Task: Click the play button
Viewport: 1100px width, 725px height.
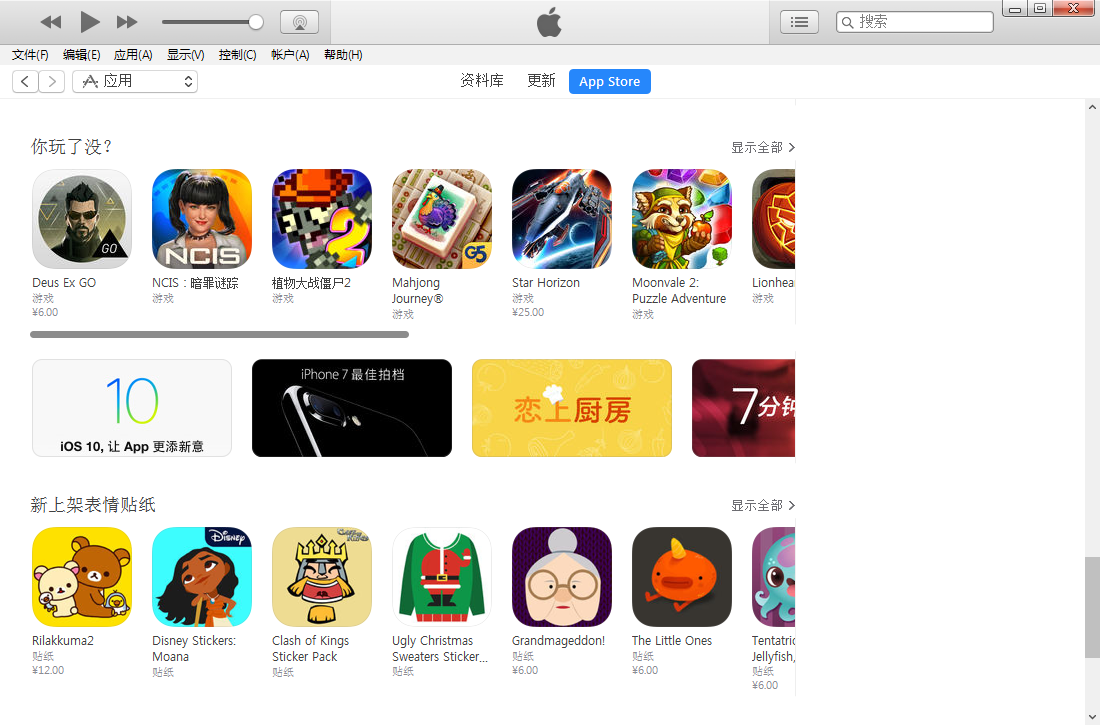Action: coord(89,22)
